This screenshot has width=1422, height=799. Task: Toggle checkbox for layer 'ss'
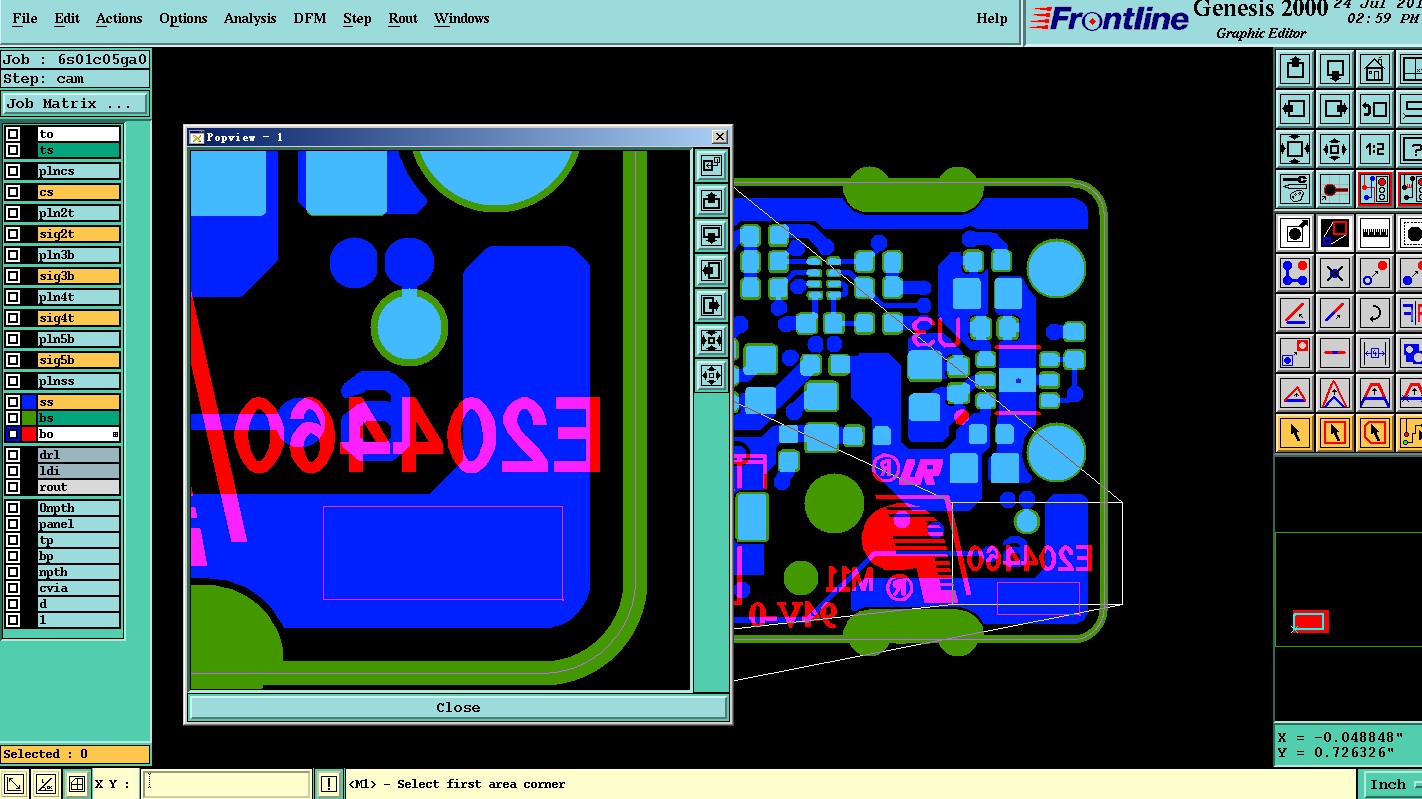pos(13,402)
